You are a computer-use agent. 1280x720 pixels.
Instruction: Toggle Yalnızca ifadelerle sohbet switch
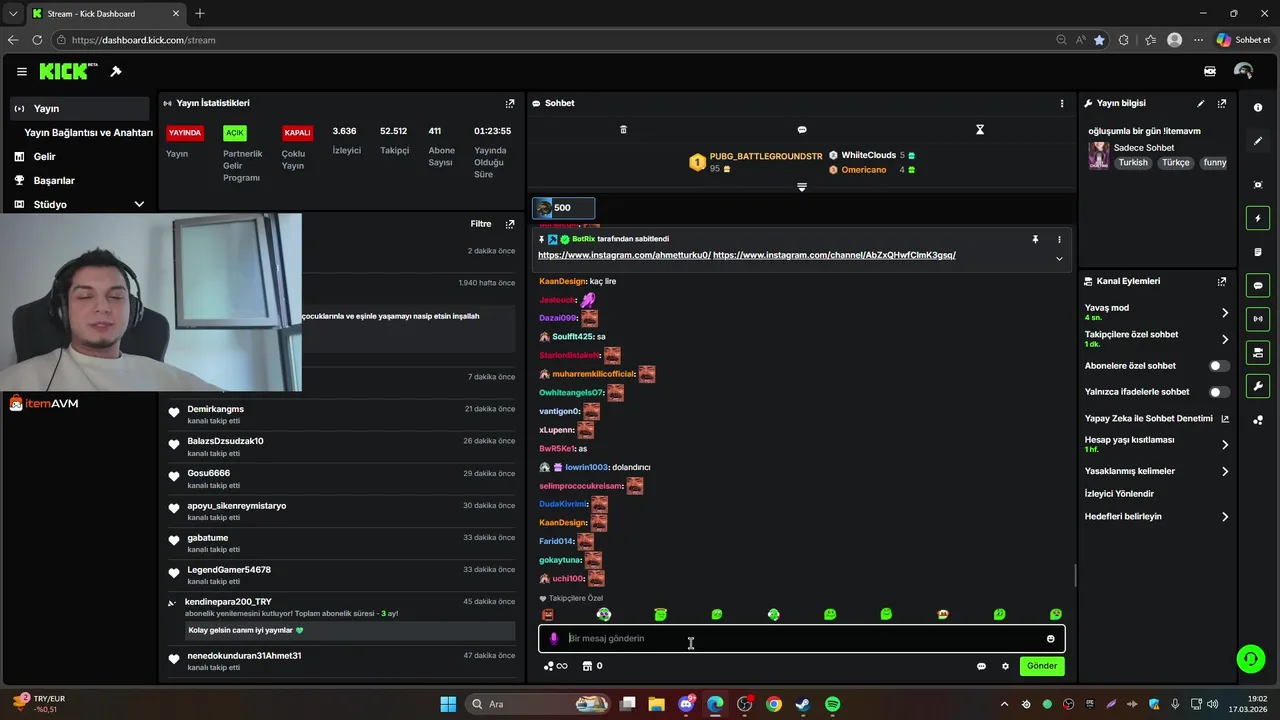(1219, 392)
